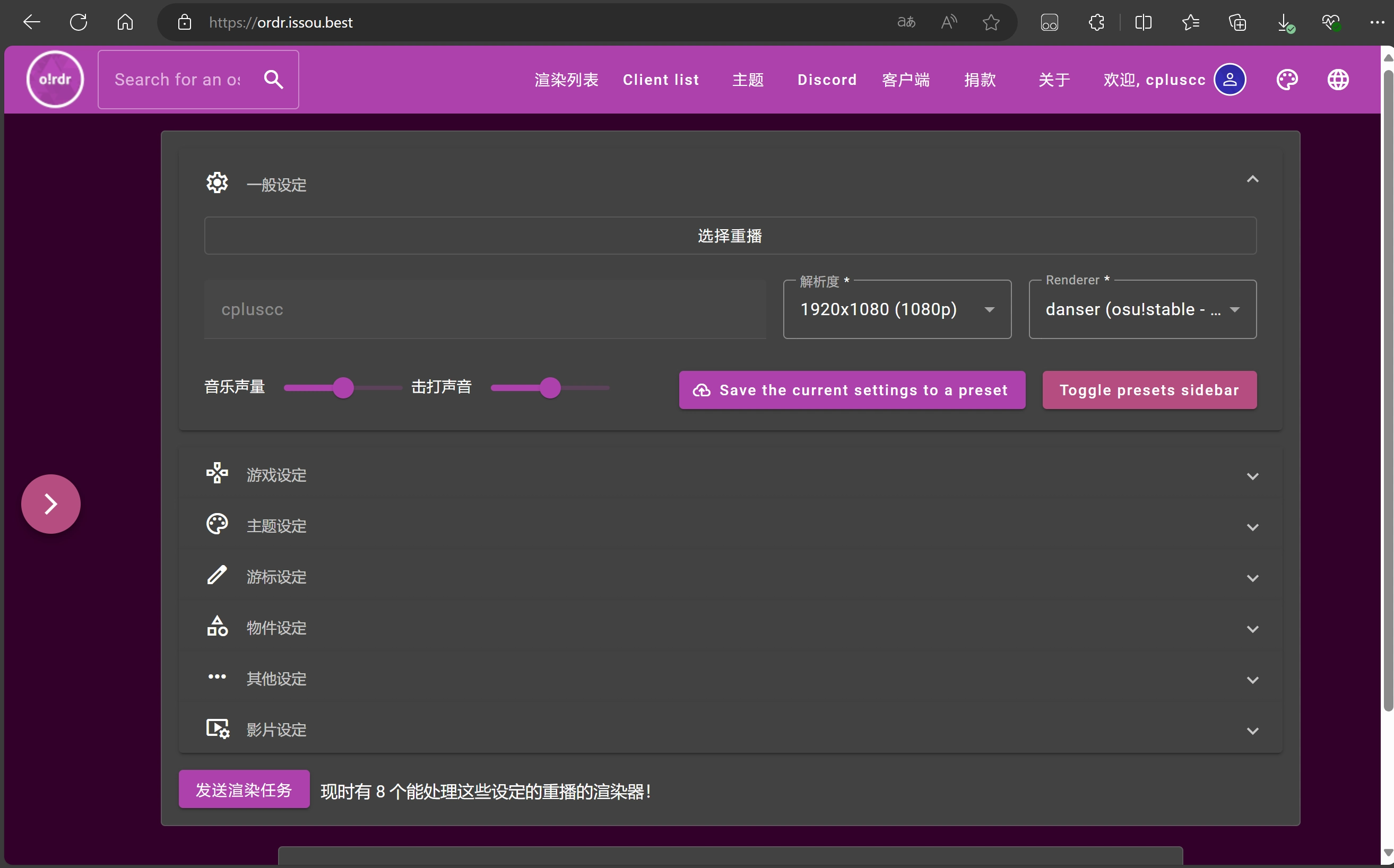
Task: Adjust 击打声音 slider handle
Action: pyautogui.click(x=550, y=388)
